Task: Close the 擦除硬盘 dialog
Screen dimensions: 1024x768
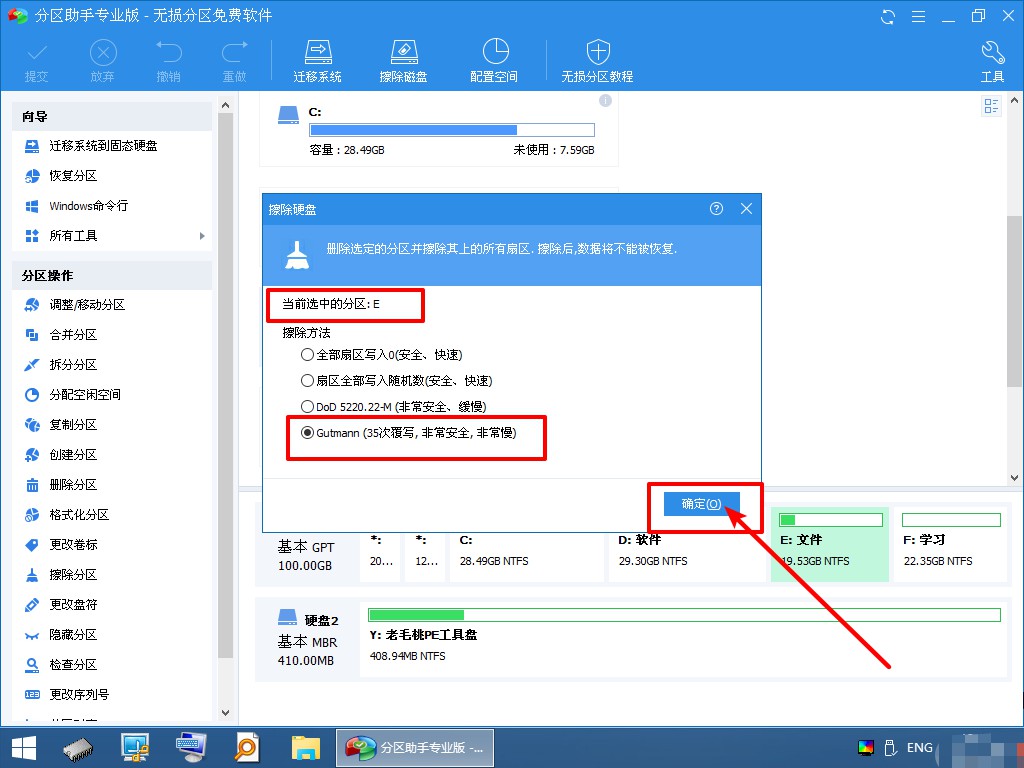Action: [746, 209]
